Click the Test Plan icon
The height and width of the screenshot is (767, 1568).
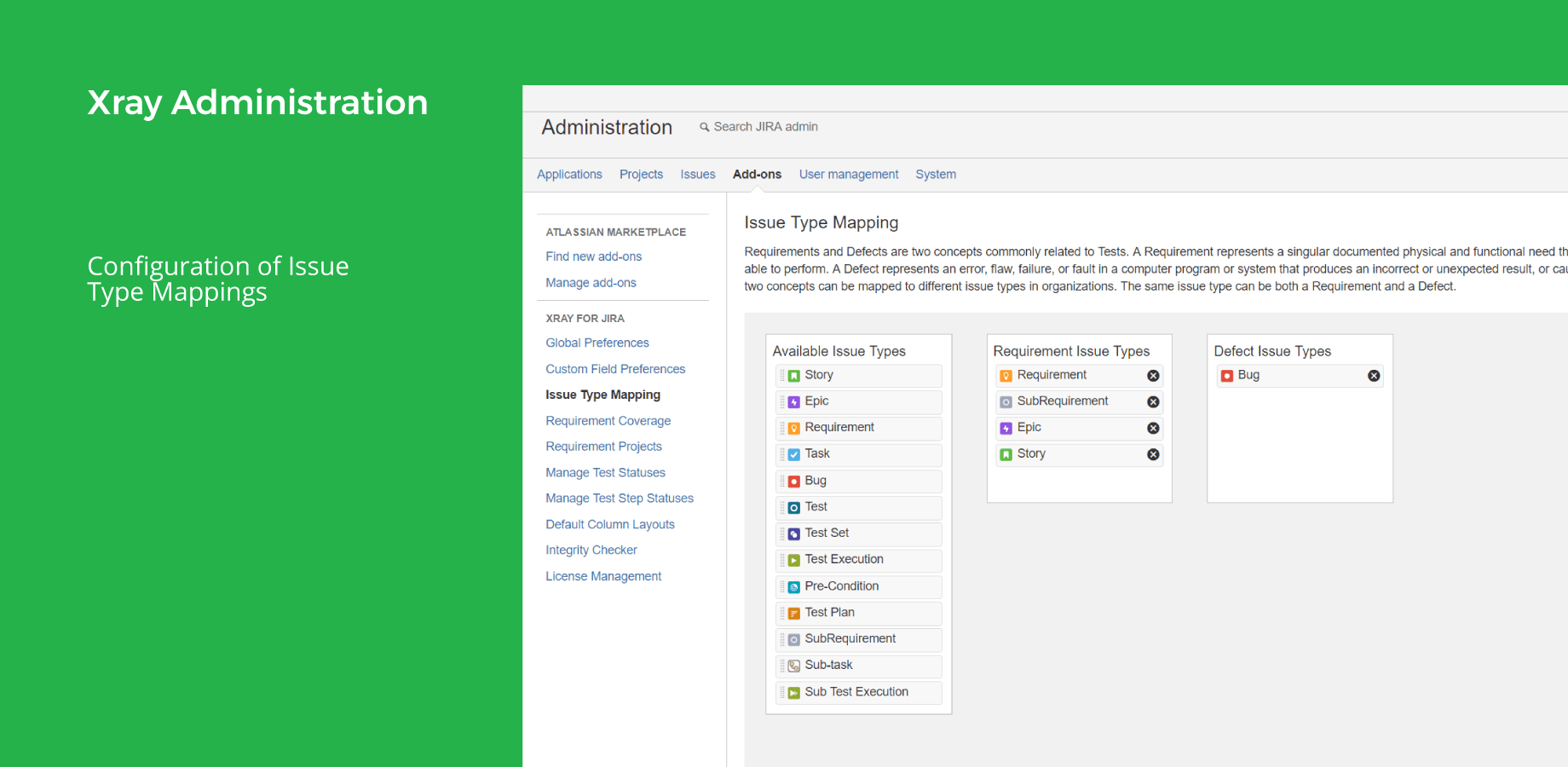tap(793, 613)
